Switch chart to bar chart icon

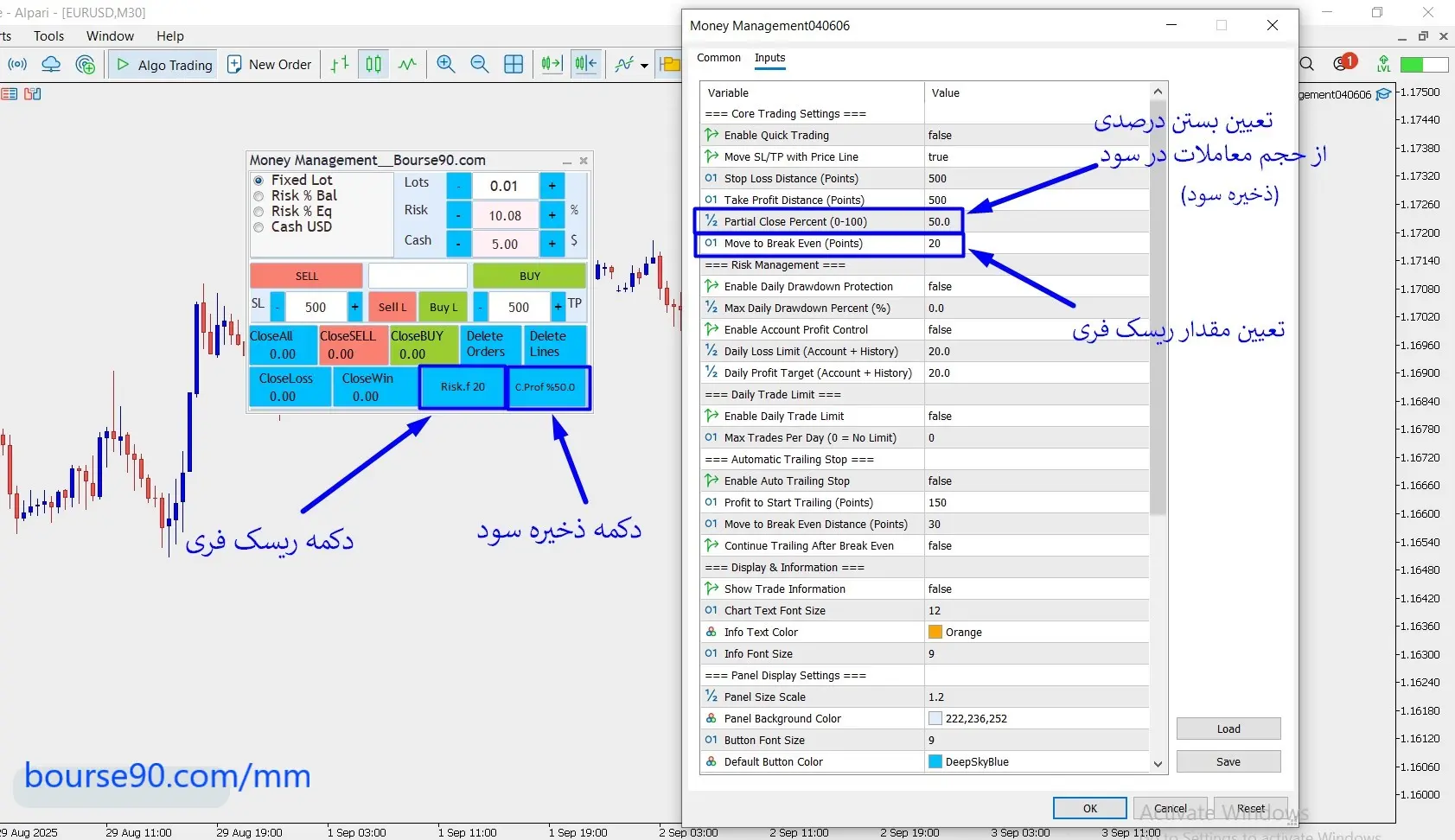(340, 64)
